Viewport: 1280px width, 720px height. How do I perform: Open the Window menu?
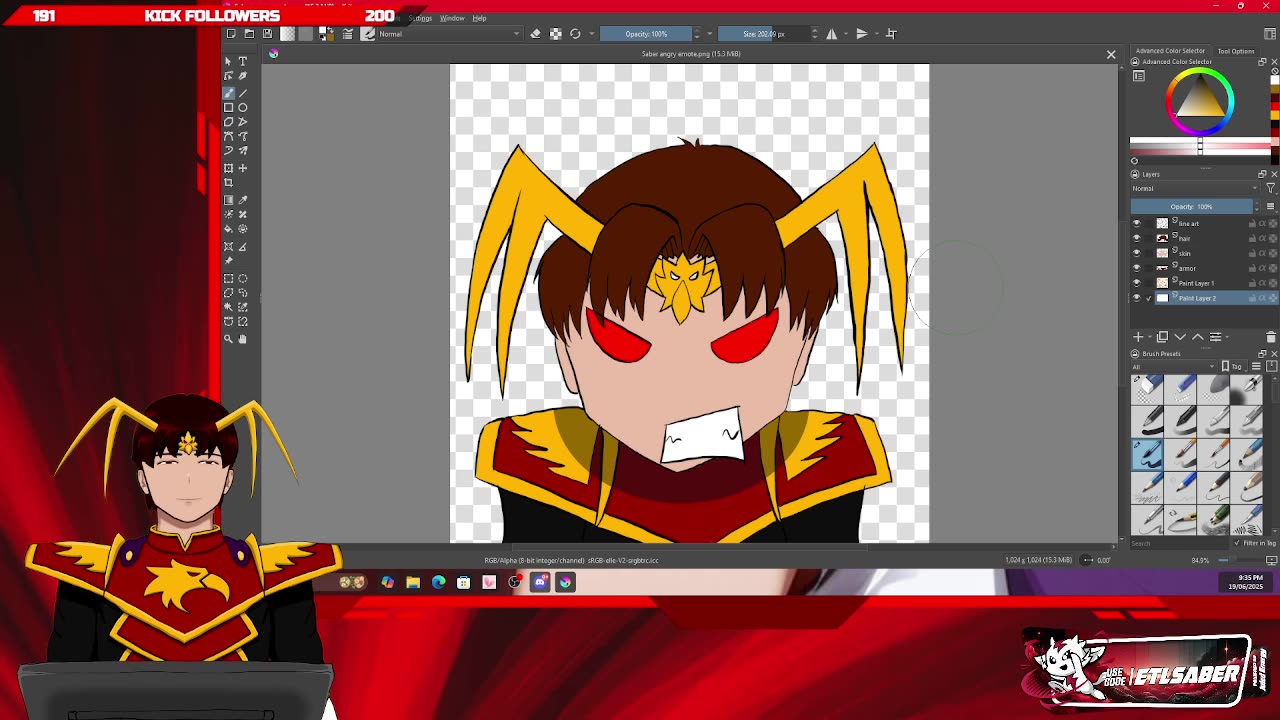point(452,18)
